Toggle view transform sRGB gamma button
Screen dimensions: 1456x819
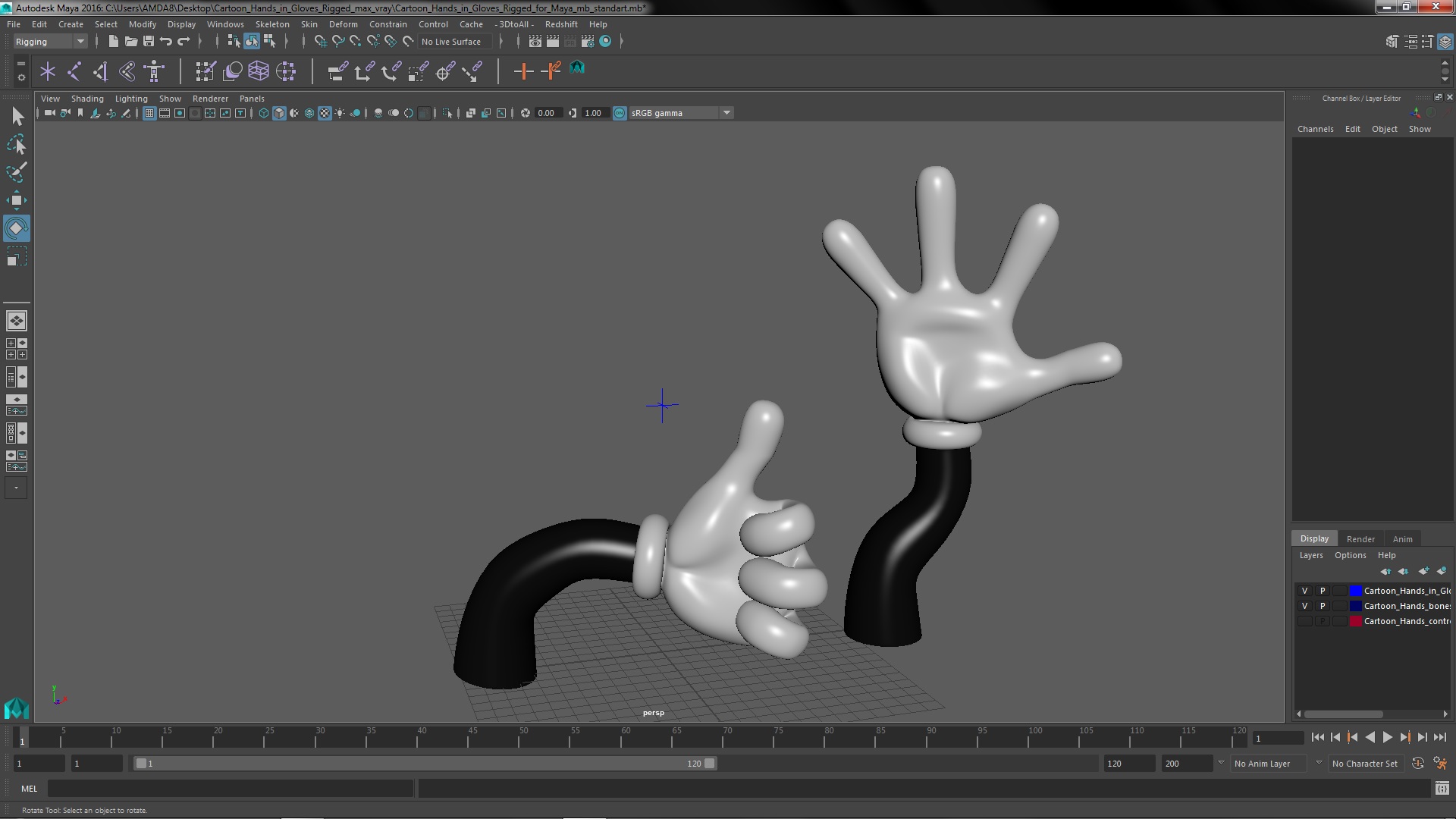tap(620, 113)
